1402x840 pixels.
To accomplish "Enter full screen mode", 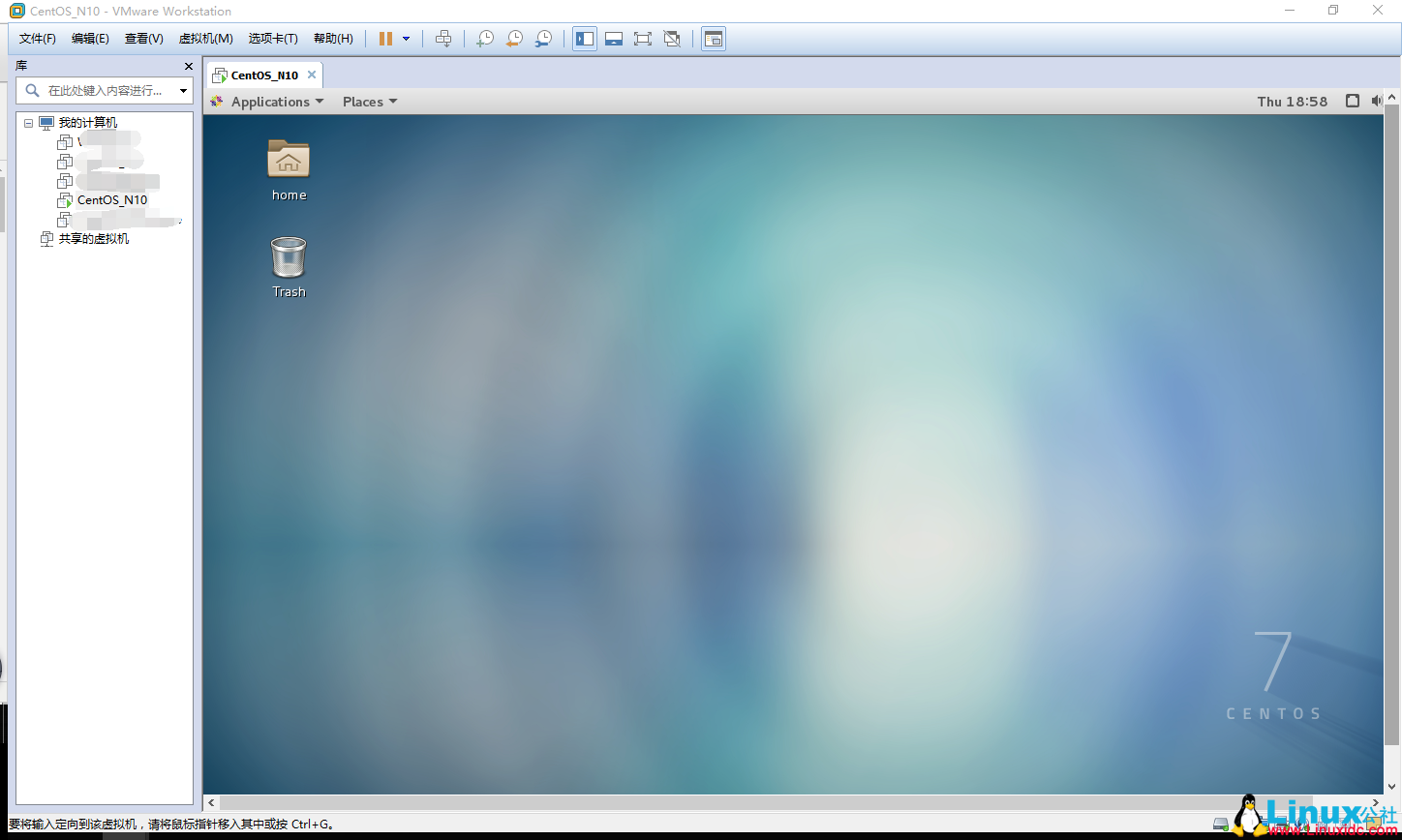I will 644,38.
